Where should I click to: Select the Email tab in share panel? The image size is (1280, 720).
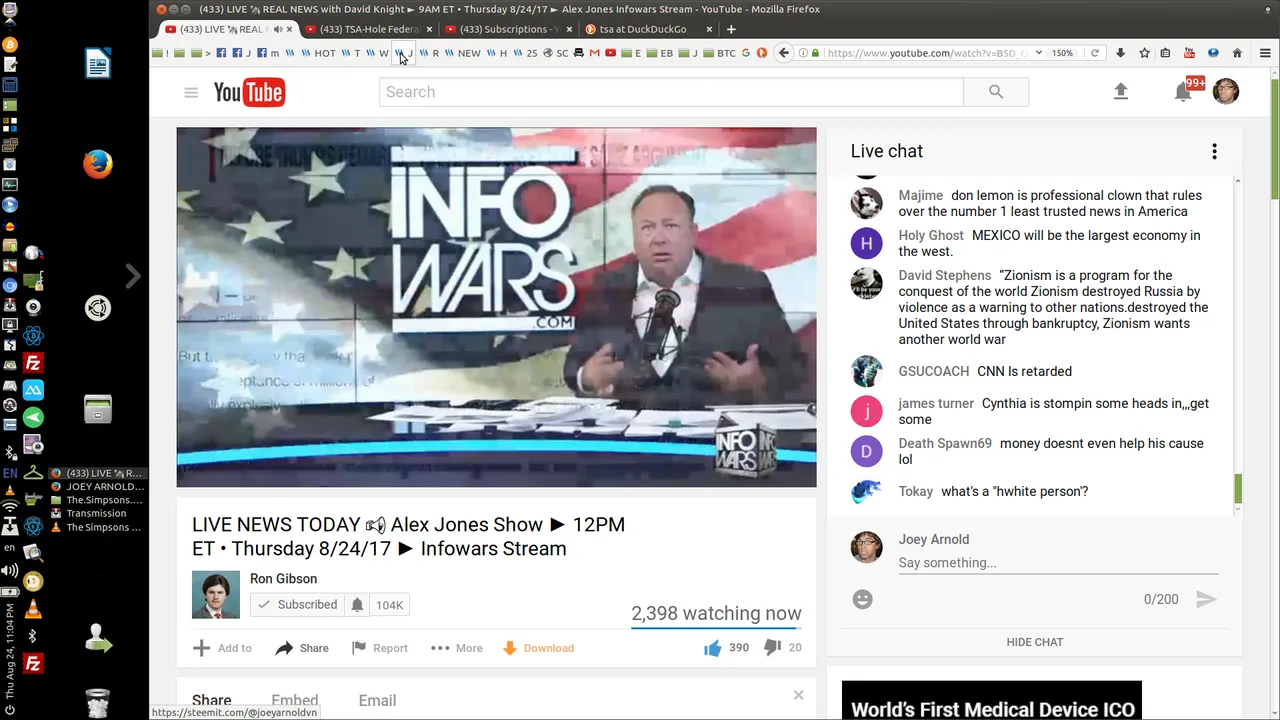point(377,701)
